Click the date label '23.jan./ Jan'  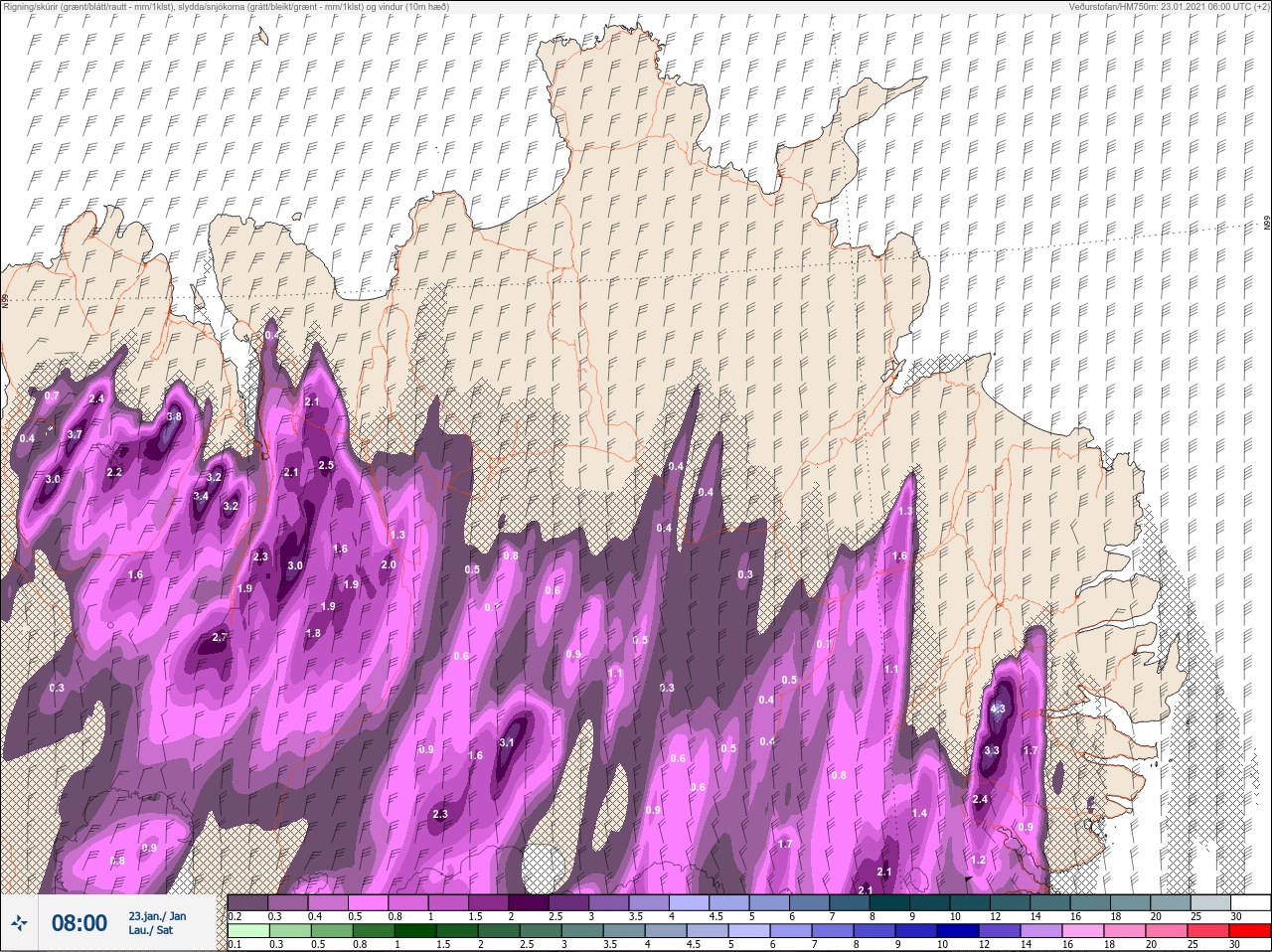(x=157, y=915)
